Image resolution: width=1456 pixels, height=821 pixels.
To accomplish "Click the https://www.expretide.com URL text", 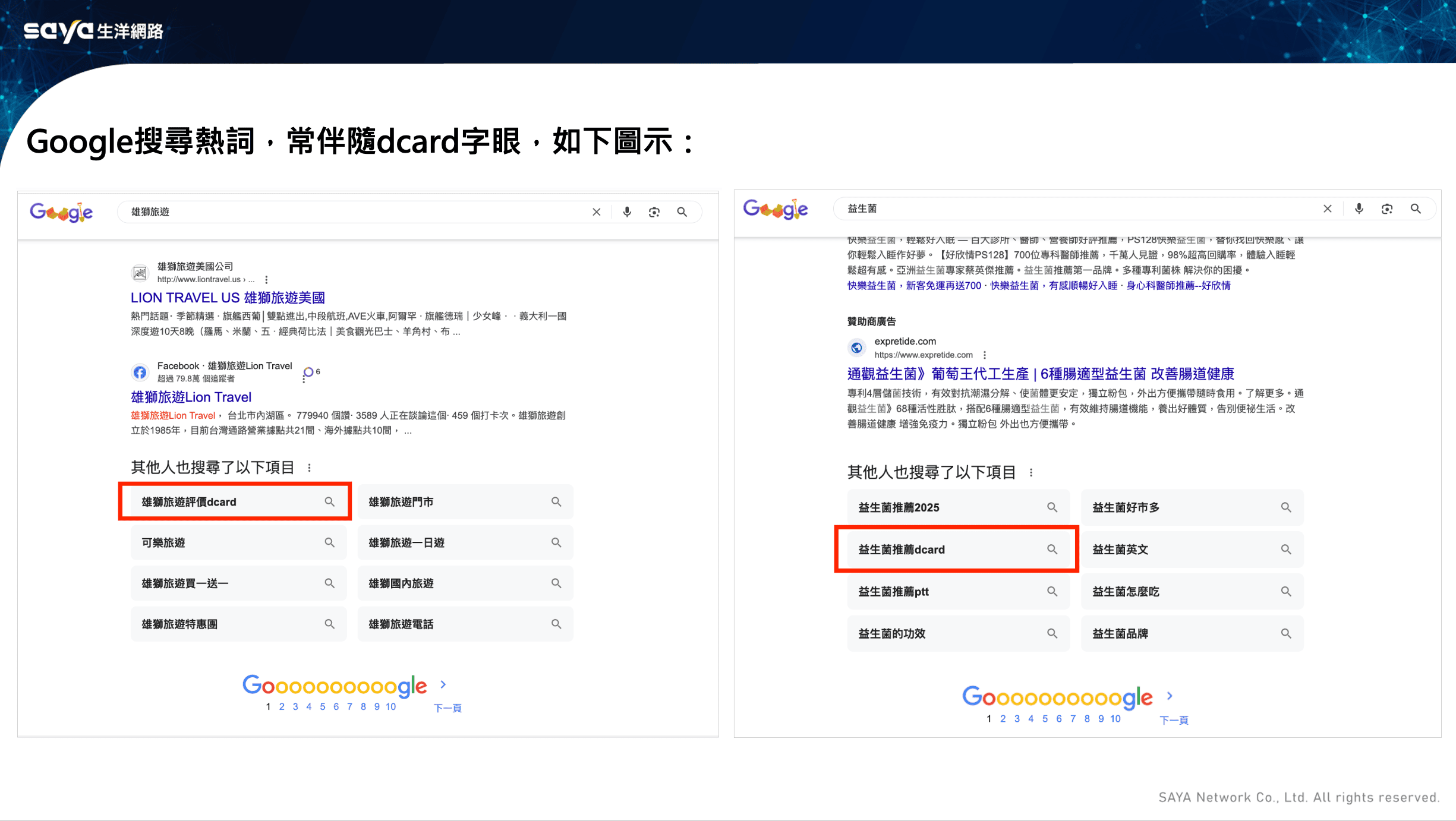I will click(924, 355).
